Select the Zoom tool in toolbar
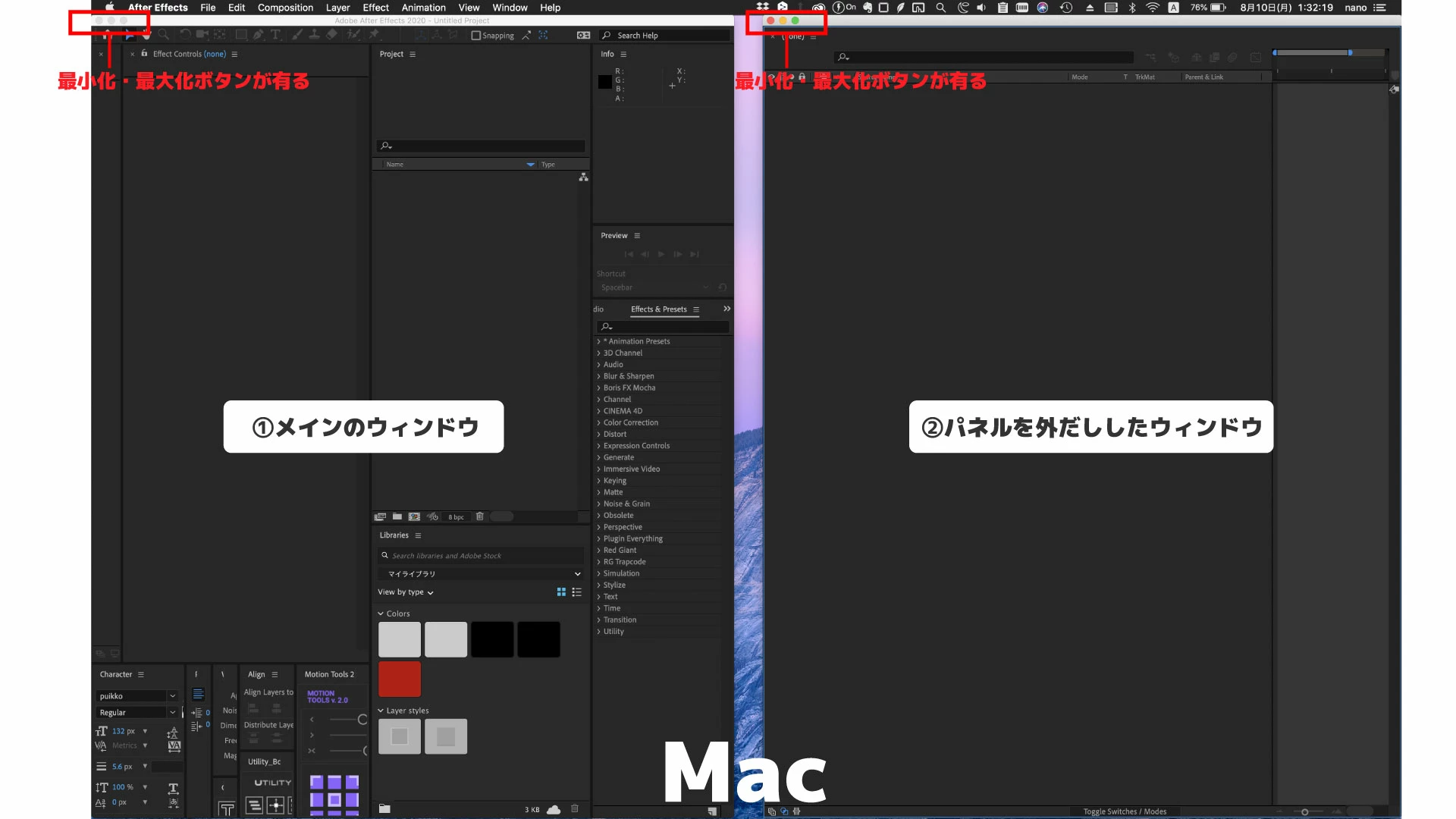Viewport: 1456px width, 819px height. 163,35
